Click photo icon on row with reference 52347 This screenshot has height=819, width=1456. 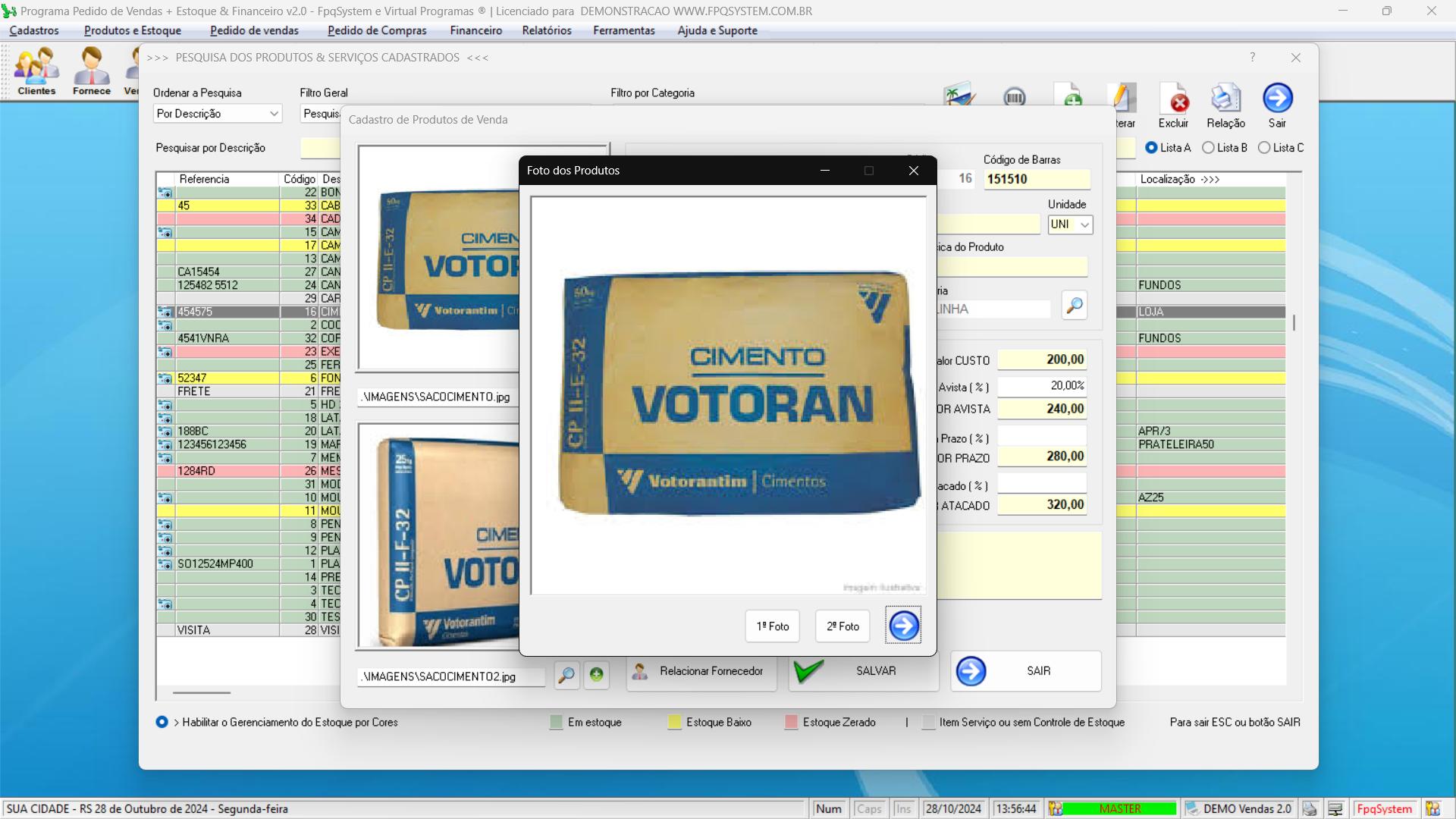(165, 378)
